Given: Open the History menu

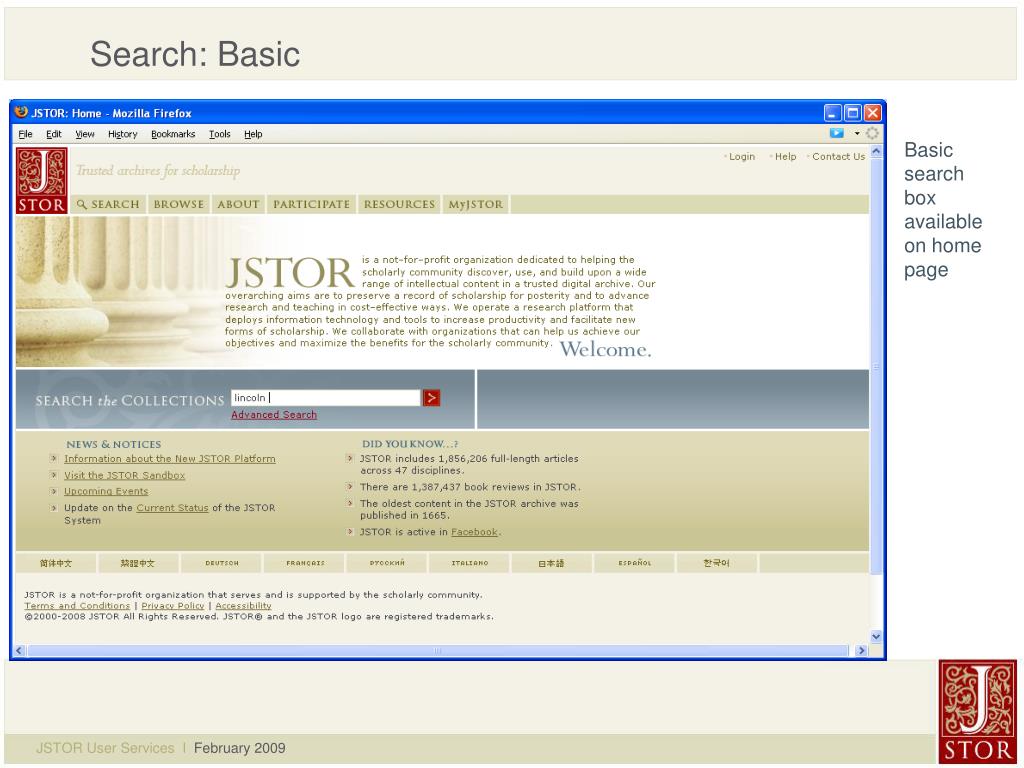Looking at the screenshot, I should coord(123,134).
